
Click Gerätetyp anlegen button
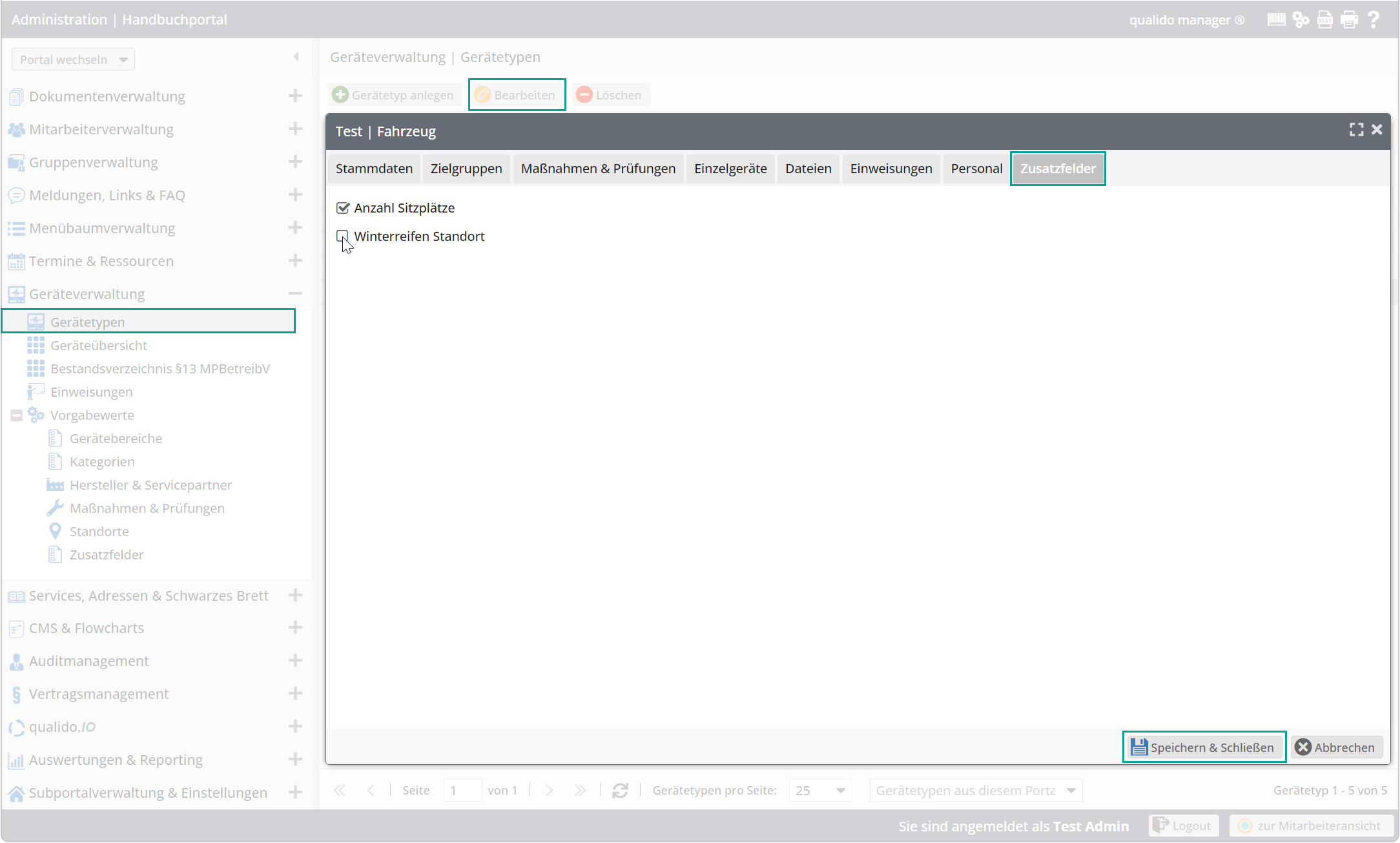click(394, 95)
